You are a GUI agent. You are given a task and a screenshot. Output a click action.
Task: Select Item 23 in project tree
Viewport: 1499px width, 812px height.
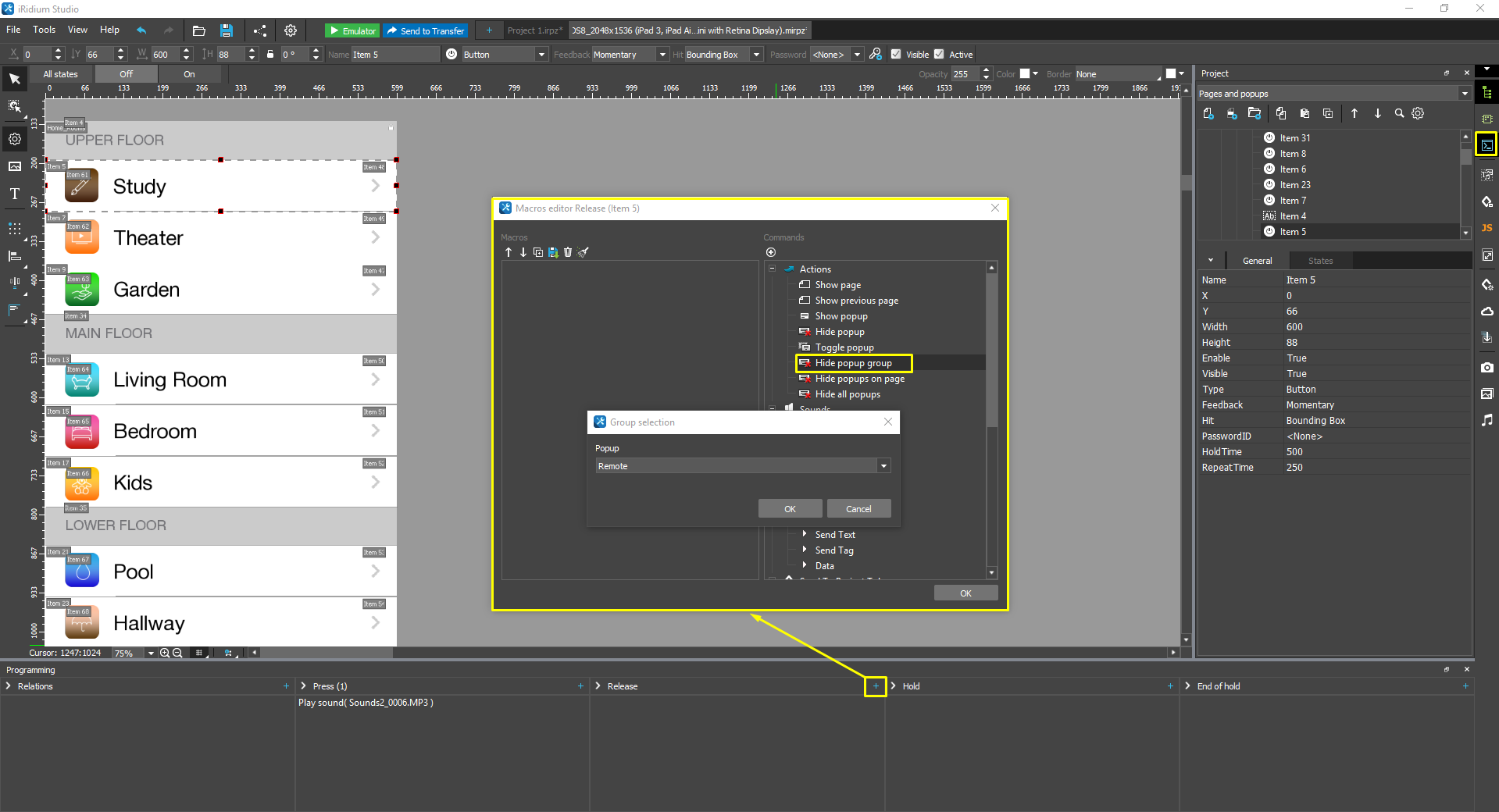pyautogui.click(x=1294, y=185)
